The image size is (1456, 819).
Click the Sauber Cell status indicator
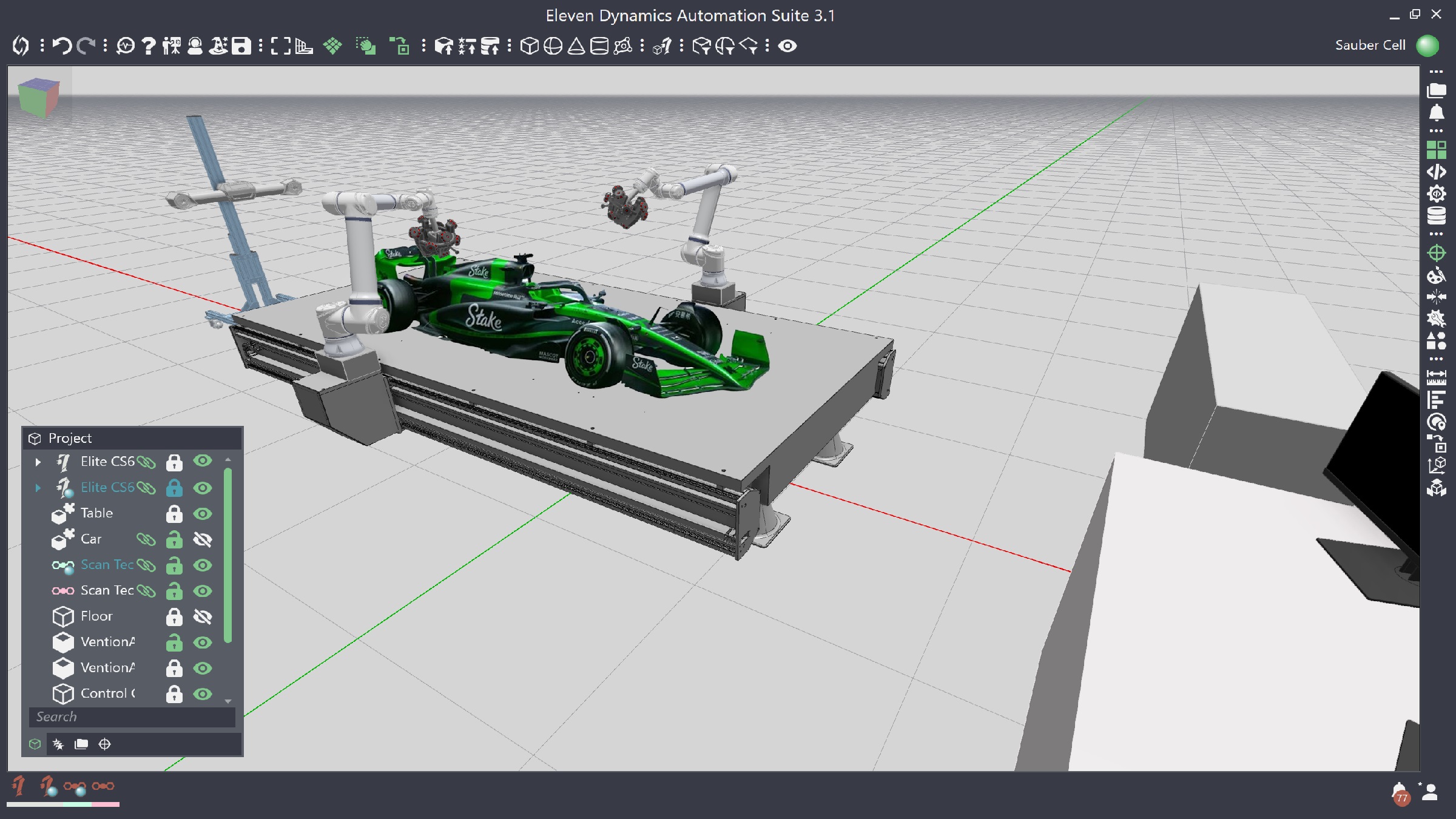coord(1427,45)
